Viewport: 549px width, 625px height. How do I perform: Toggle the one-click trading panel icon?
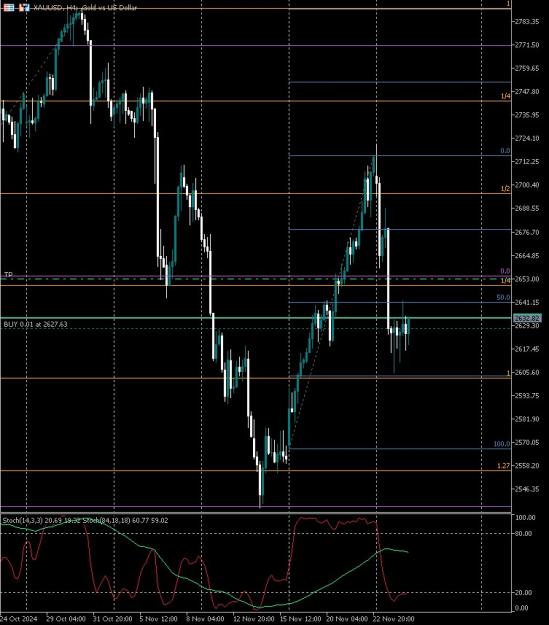coord(24,7)
